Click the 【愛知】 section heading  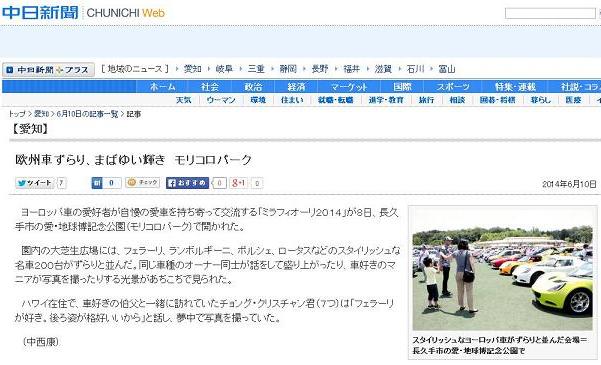point(29,129)
